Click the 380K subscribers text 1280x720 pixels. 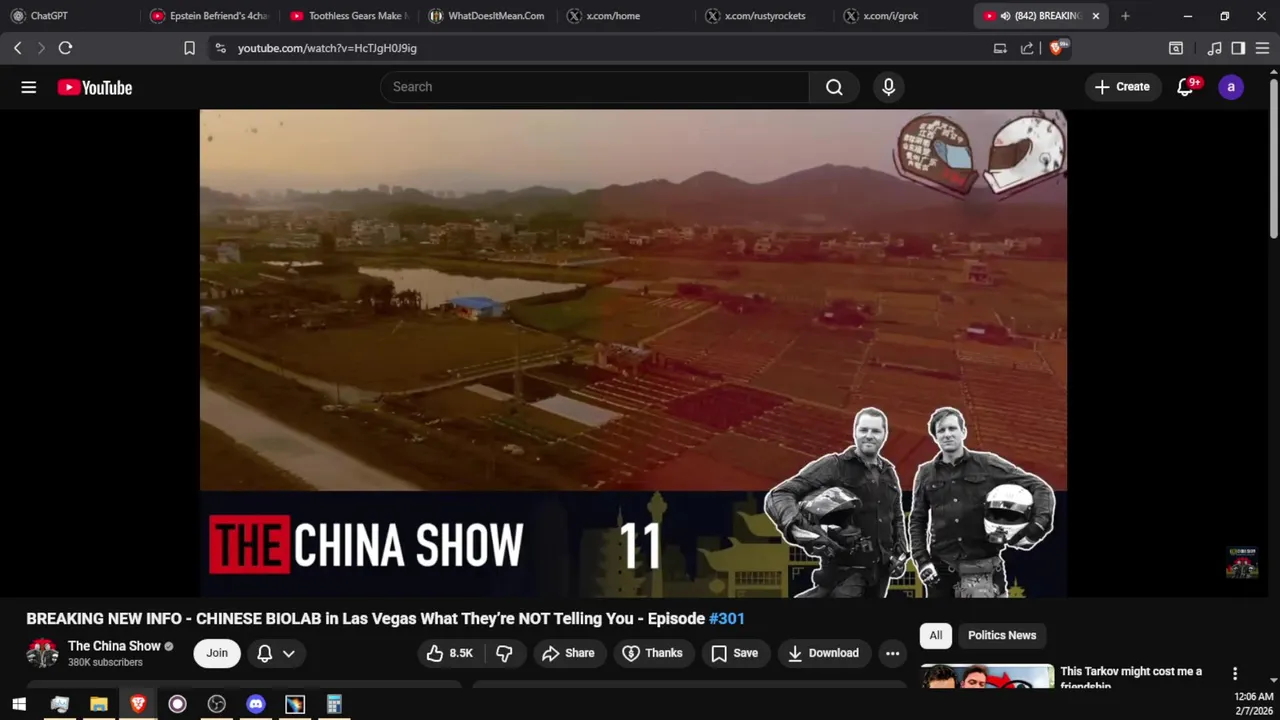[x=105, y=663]
